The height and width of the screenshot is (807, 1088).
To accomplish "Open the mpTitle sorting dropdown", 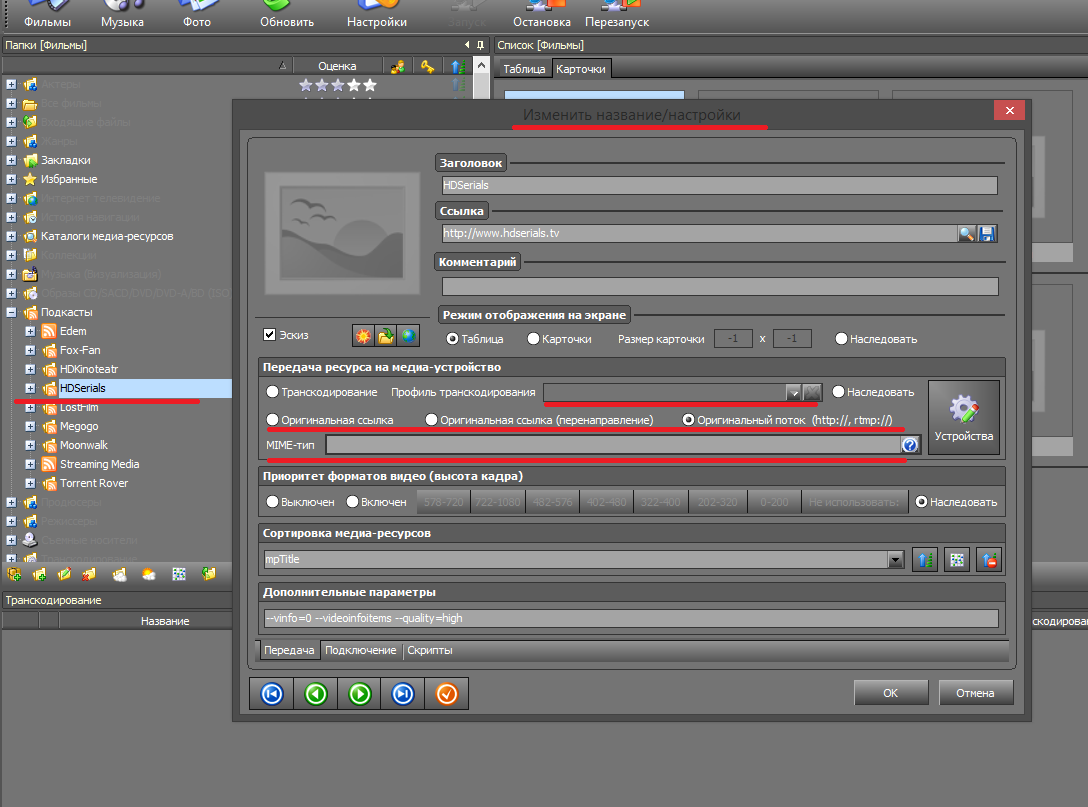I will coord(895,560).
